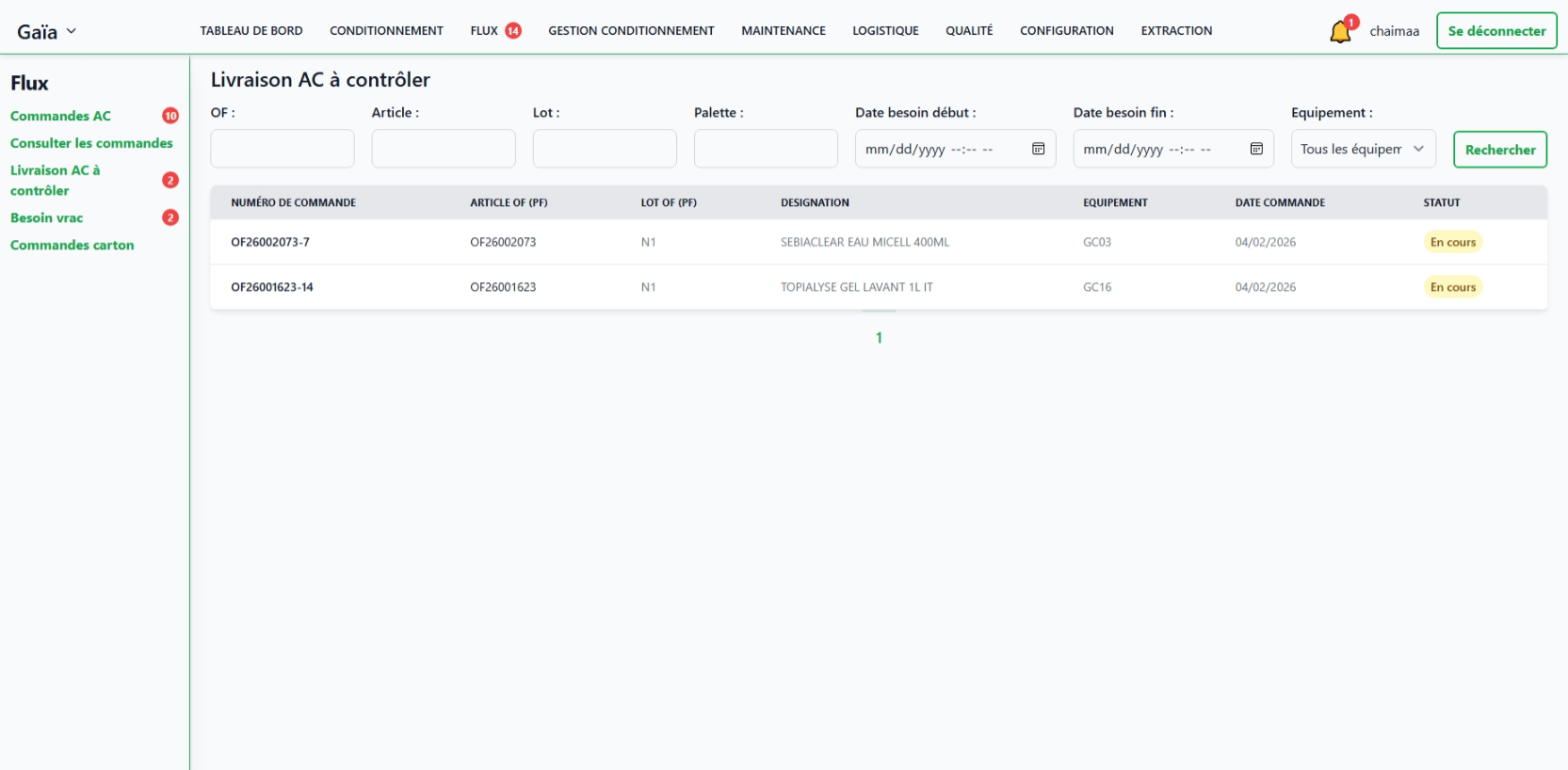
Task: Open calendar picker in Date besoin début
Action: [1038, 149]
